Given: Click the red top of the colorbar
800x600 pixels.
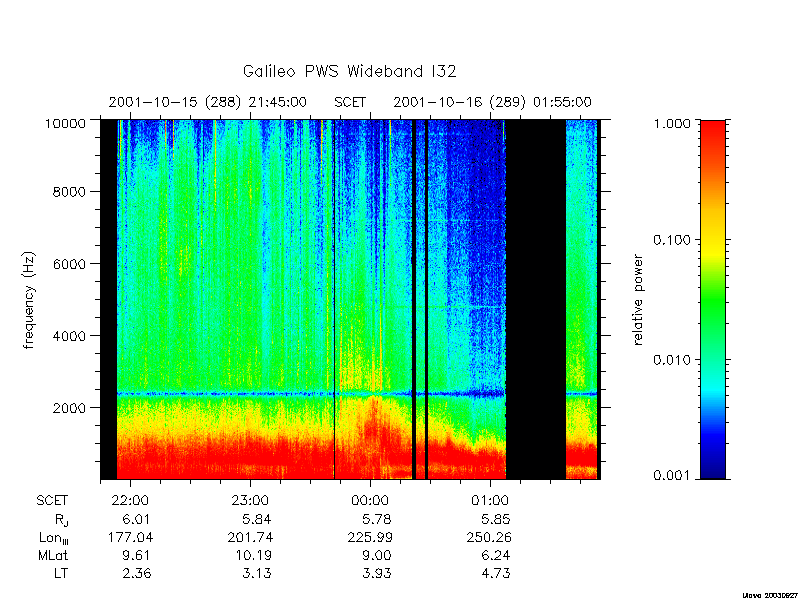Looking at the screenshot, I should coord(713,135).
